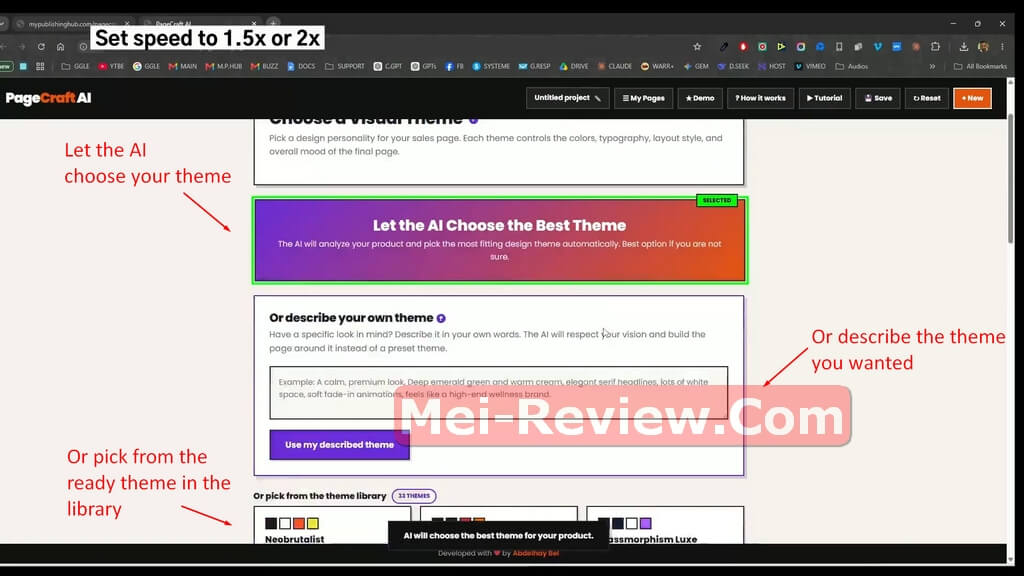Open the M.P.HUB Gmail bookmark

point(223,66)
